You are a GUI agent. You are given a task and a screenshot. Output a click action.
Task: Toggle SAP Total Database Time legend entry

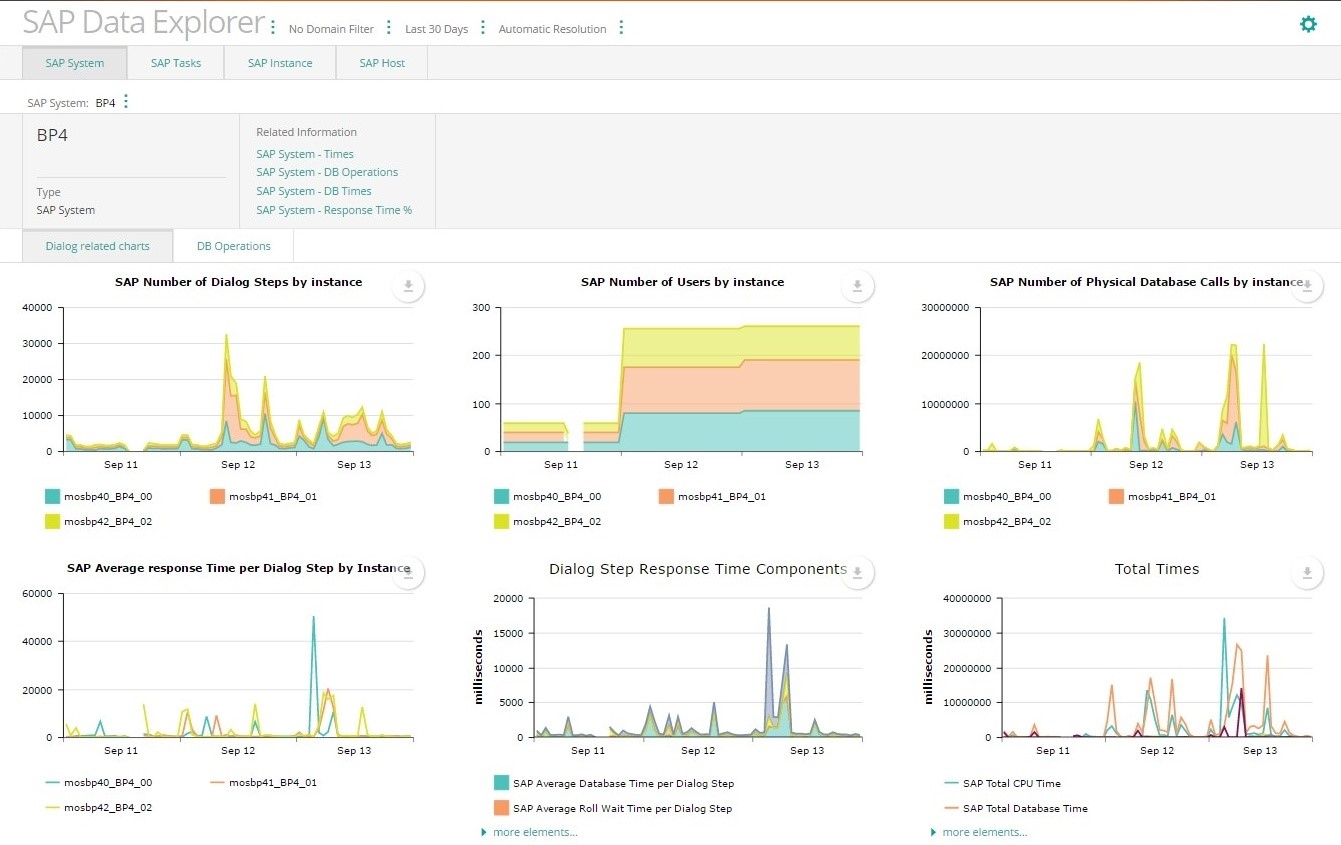[1015, 808]
